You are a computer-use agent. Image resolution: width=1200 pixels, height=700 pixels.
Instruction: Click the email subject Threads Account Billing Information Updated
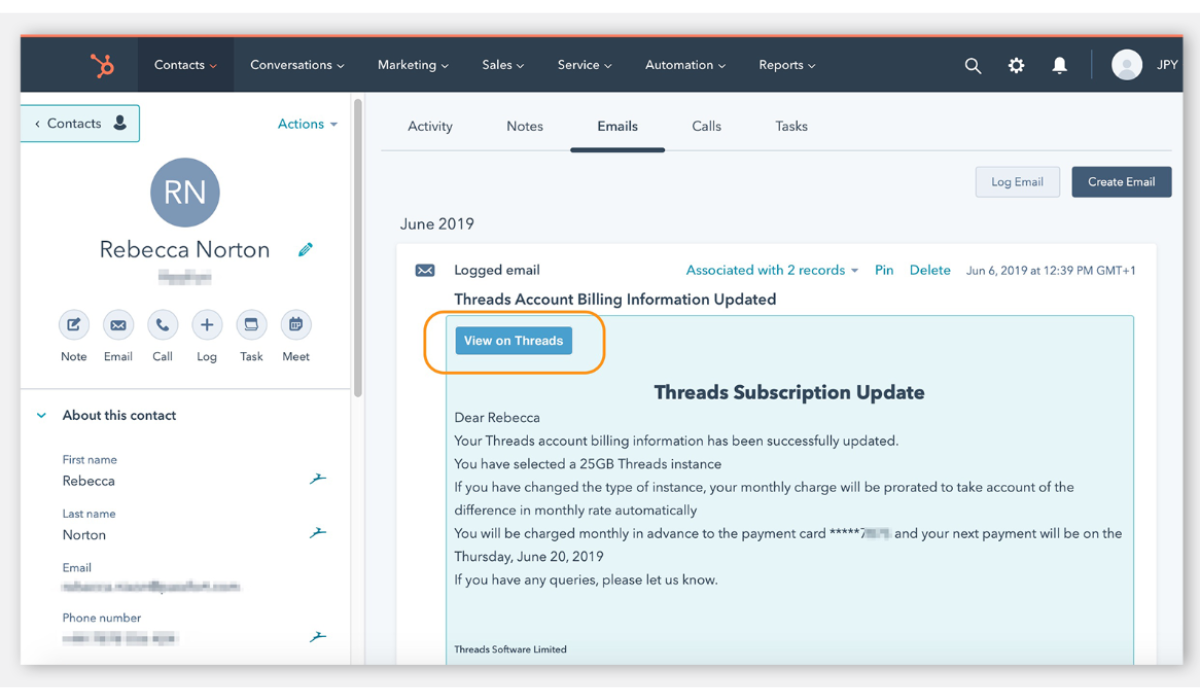point(615,299)
